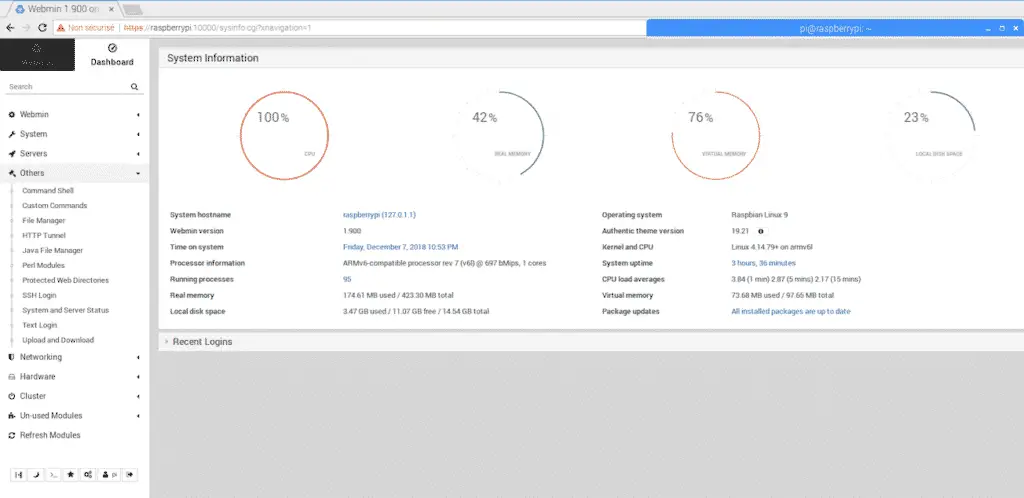The height and width of the screenshot is (498, 1024).
Task: Open theme configuration cogs icon
Action: click(88, 475)
